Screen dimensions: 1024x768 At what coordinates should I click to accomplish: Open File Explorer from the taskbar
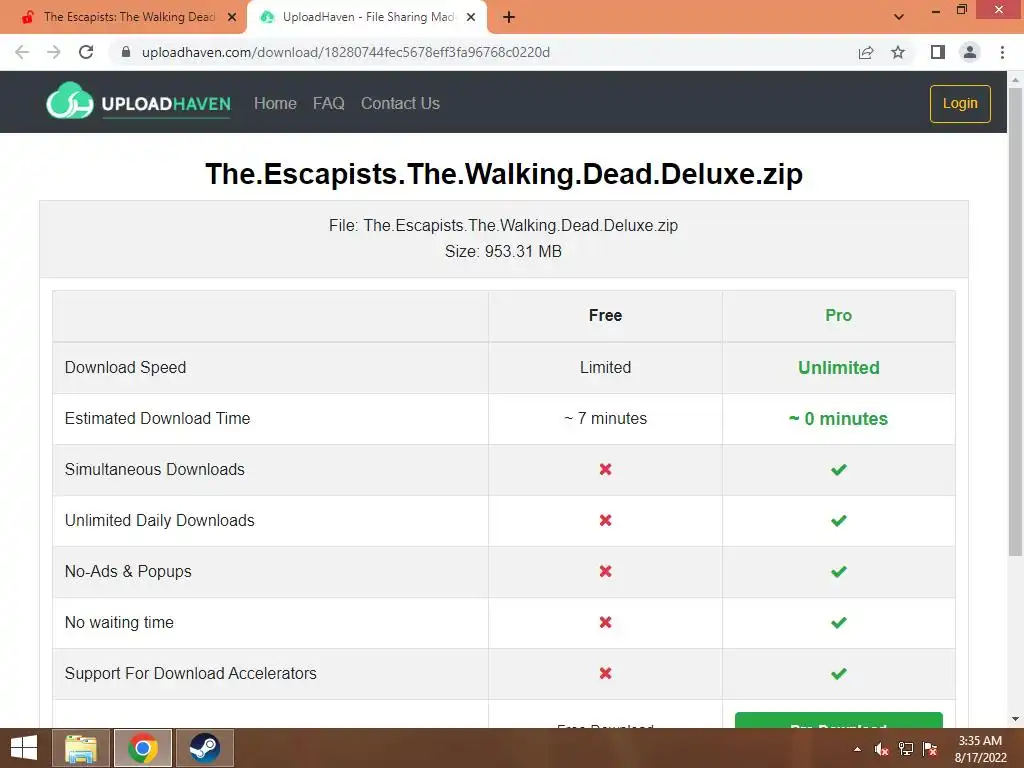(81, 748)
